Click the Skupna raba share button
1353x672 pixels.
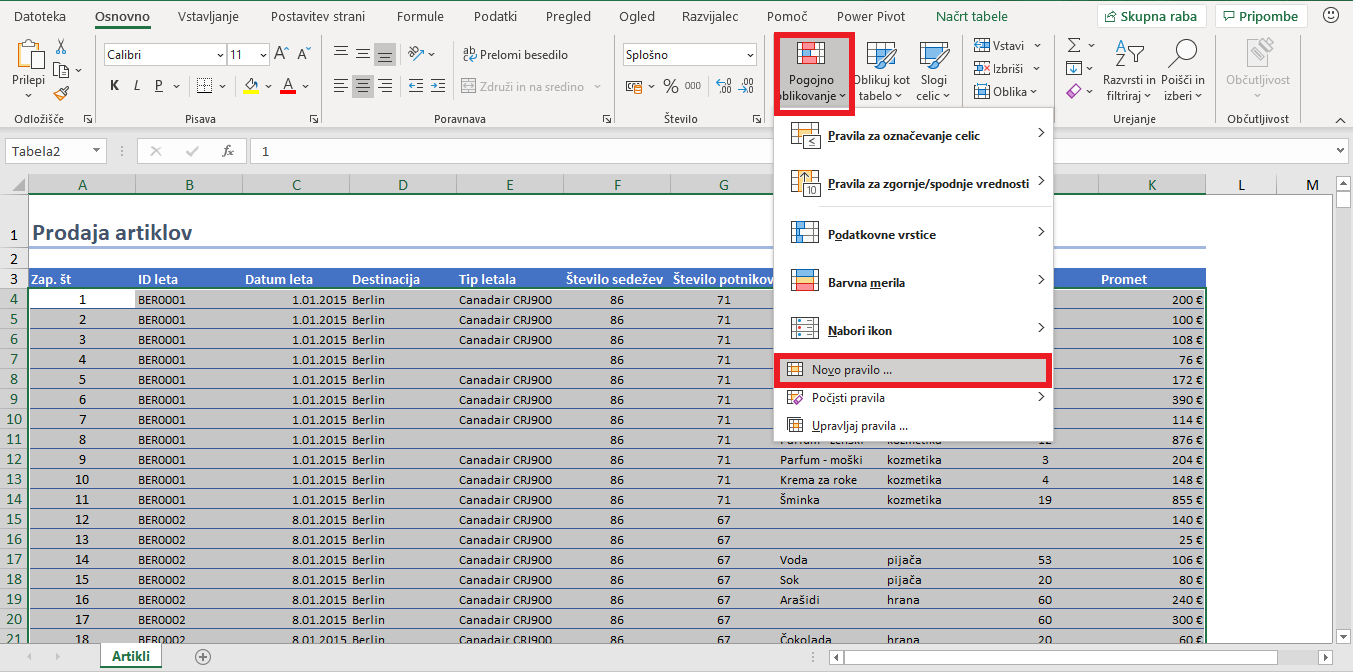tap(1151, 16)
